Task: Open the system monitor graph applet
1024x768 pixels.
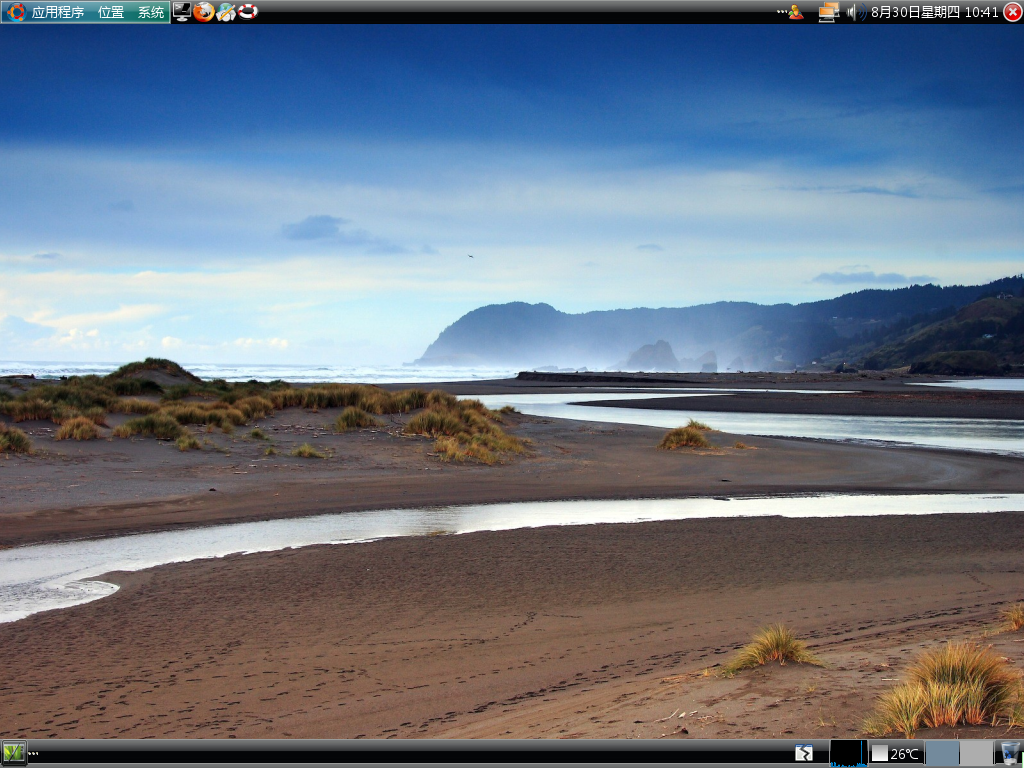Action: click(x=848, y=753)
